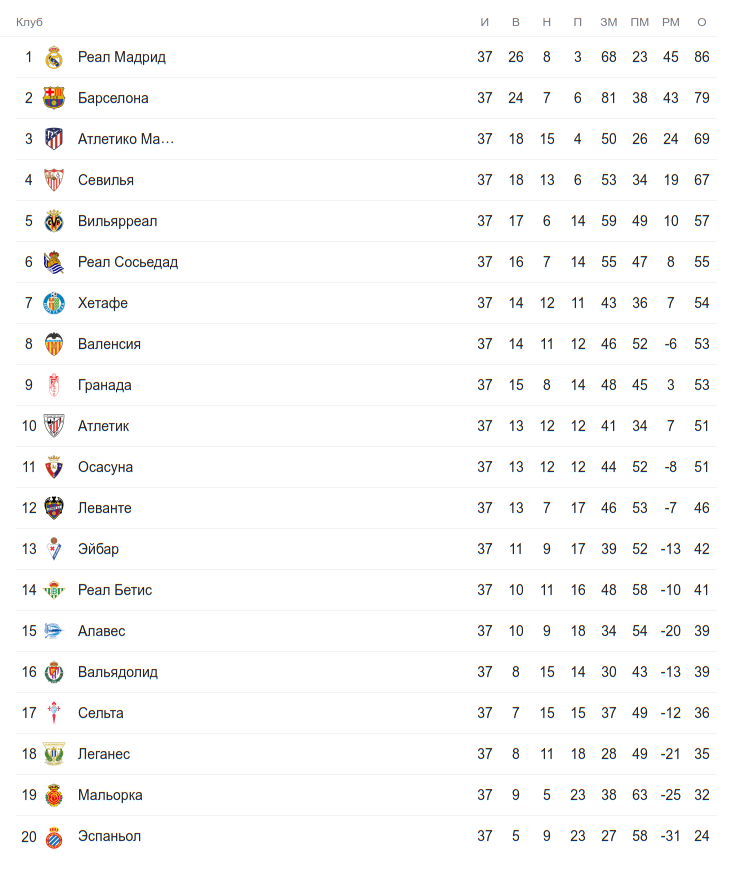Viewport: 752px width, 880px height.
Task: Select the Эйбар club name
Action: 98,549
